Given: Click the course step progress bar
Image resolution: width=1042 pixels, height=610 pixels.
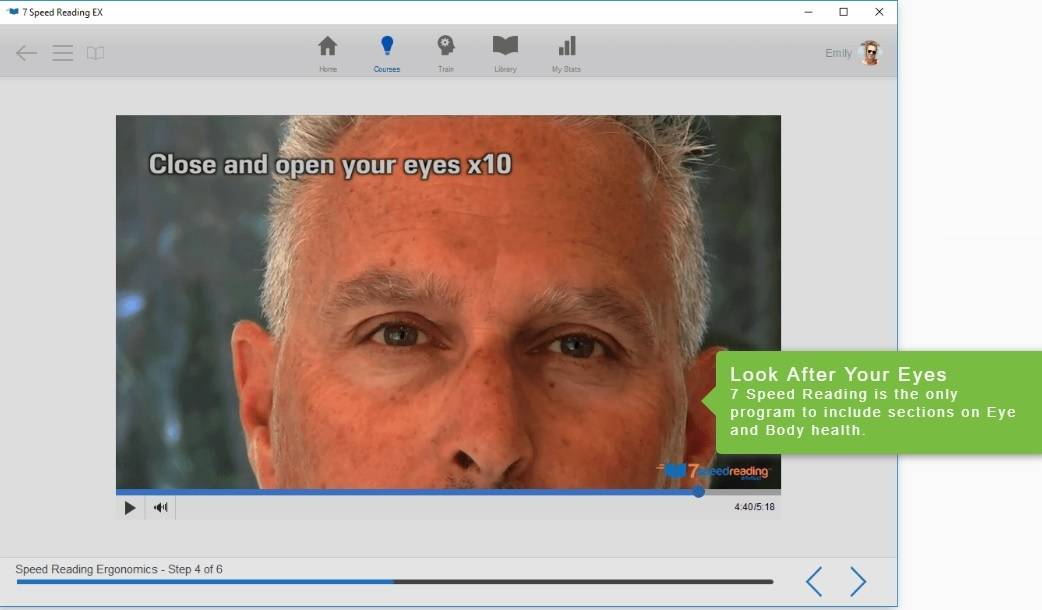Looking at the screenshot, I should (395, 581).
